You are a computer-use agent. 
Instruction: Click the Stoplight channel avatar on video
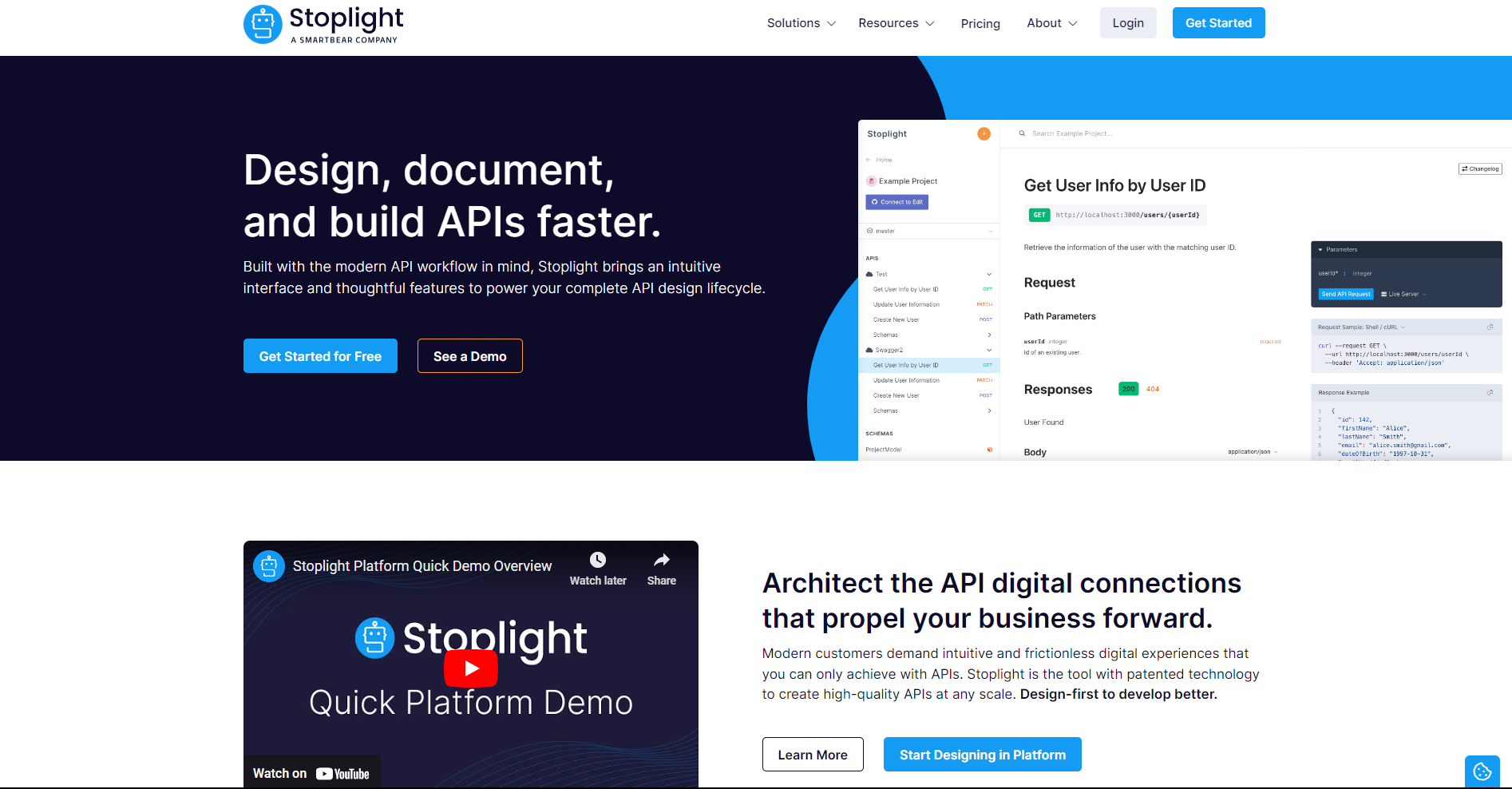click(269, 566)
